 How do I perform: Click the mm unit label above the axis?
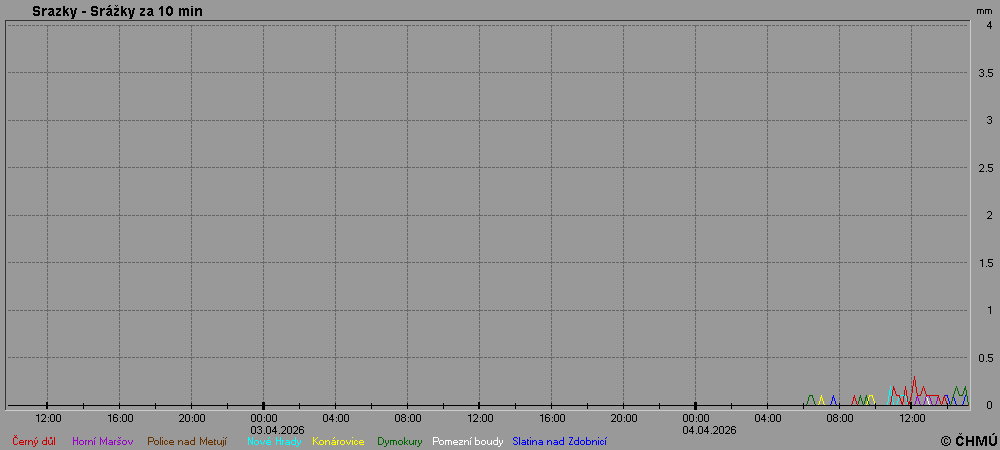tap(984, 10)
